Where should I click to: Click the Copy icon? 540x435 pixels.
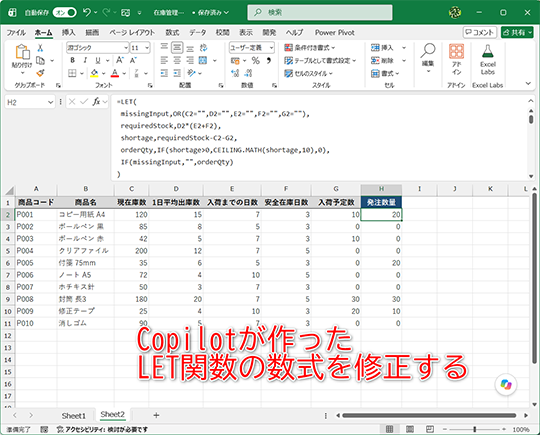(x=40, y=60)
